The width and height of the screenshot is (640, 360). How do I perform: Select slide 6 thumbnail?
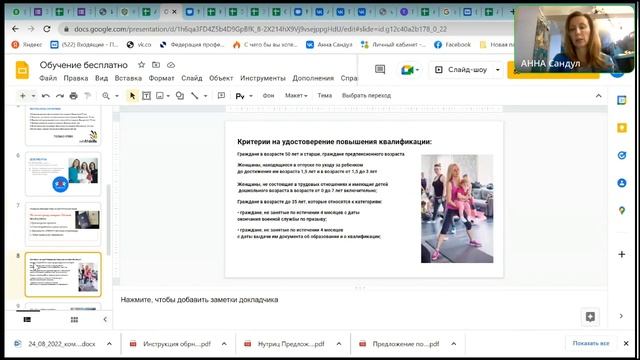pos(63,174)
